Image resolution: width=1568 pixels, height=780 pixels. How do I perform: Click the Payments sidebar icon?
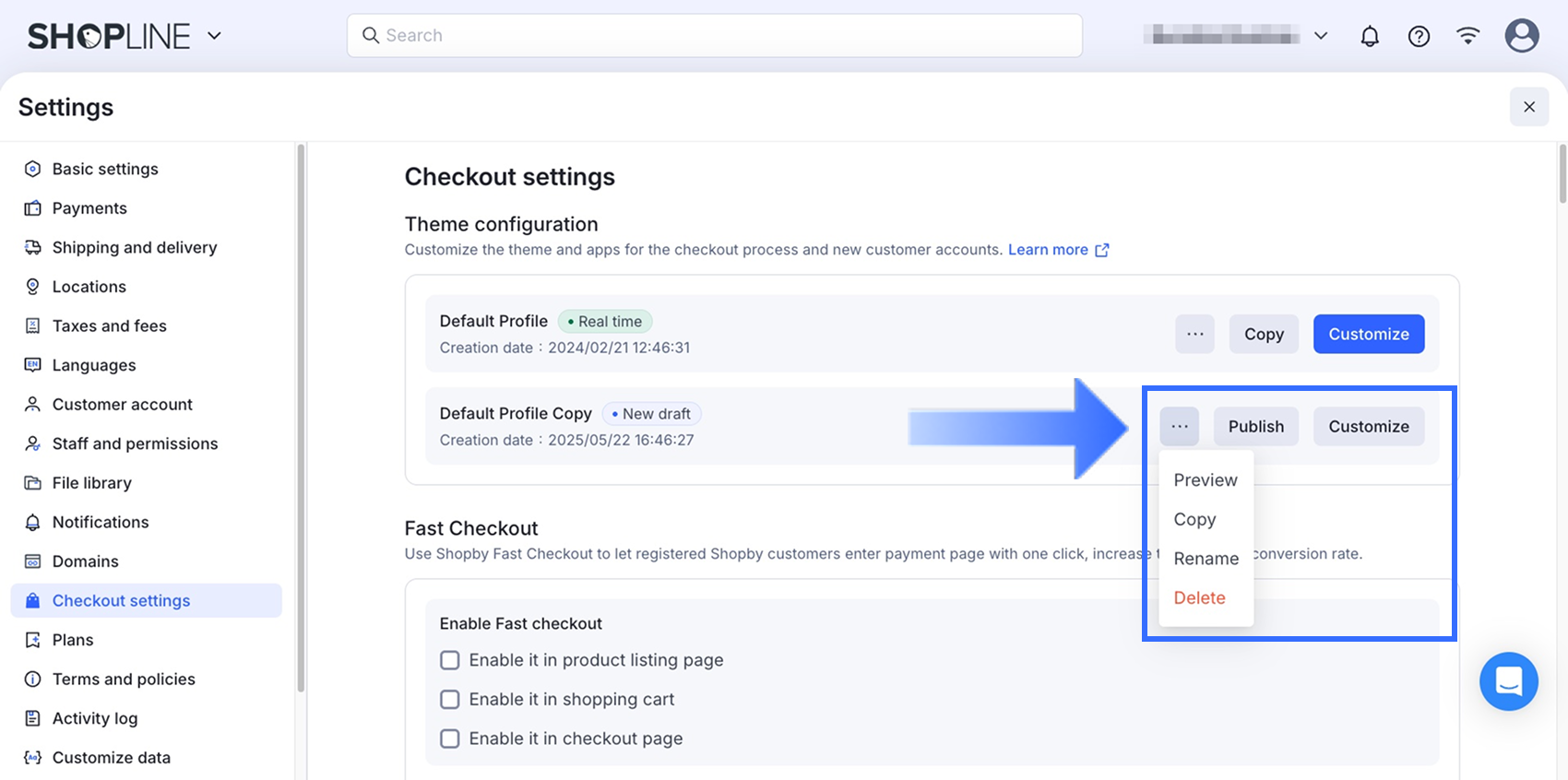pos(32,208)
